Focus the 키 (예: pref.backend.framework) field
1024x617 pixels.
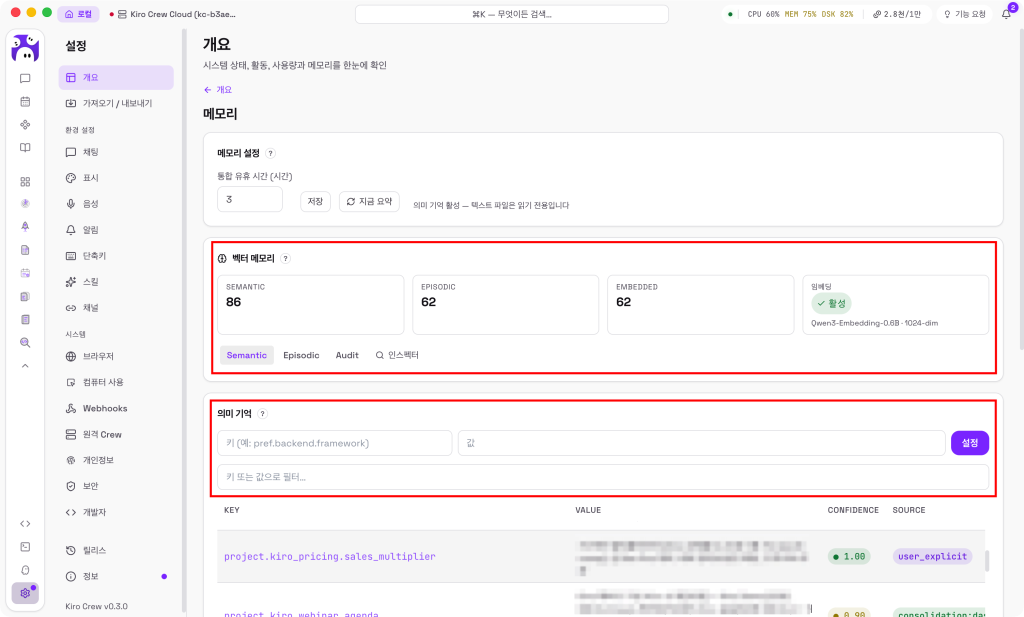[x=334, y=443]
